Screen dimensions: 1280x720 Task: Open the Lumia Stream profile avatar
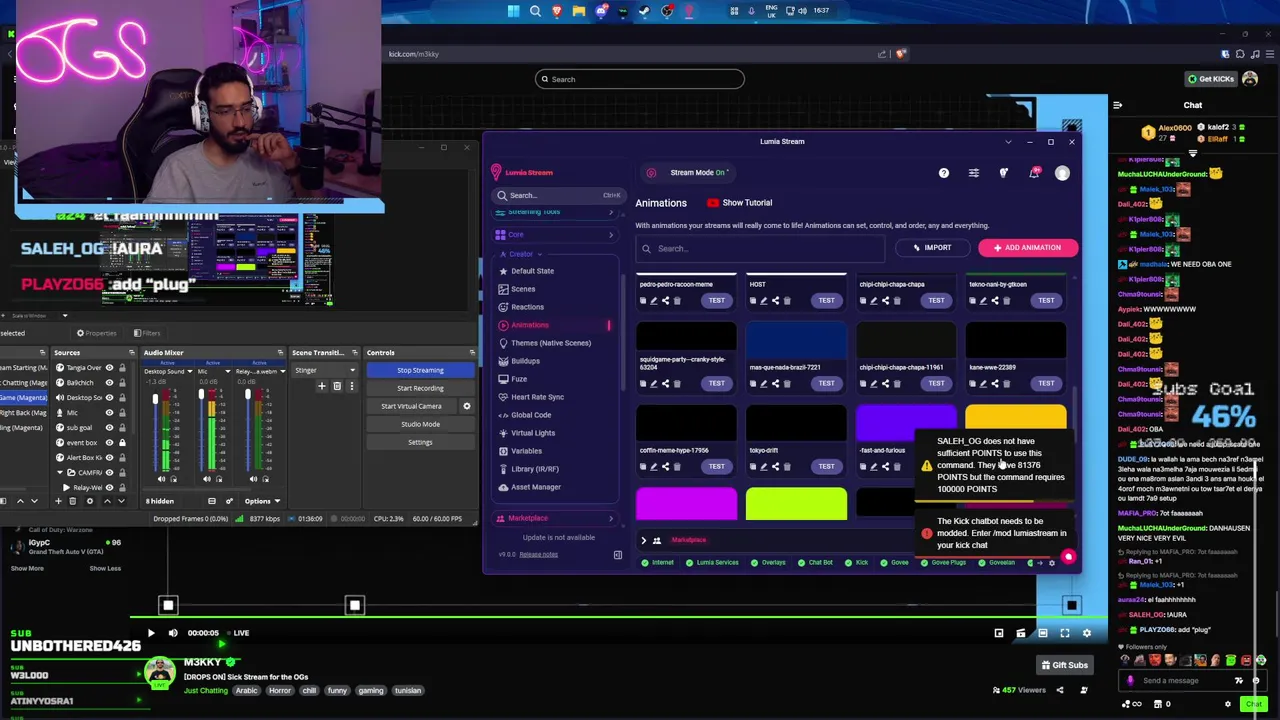click(x=1062, y=173)
